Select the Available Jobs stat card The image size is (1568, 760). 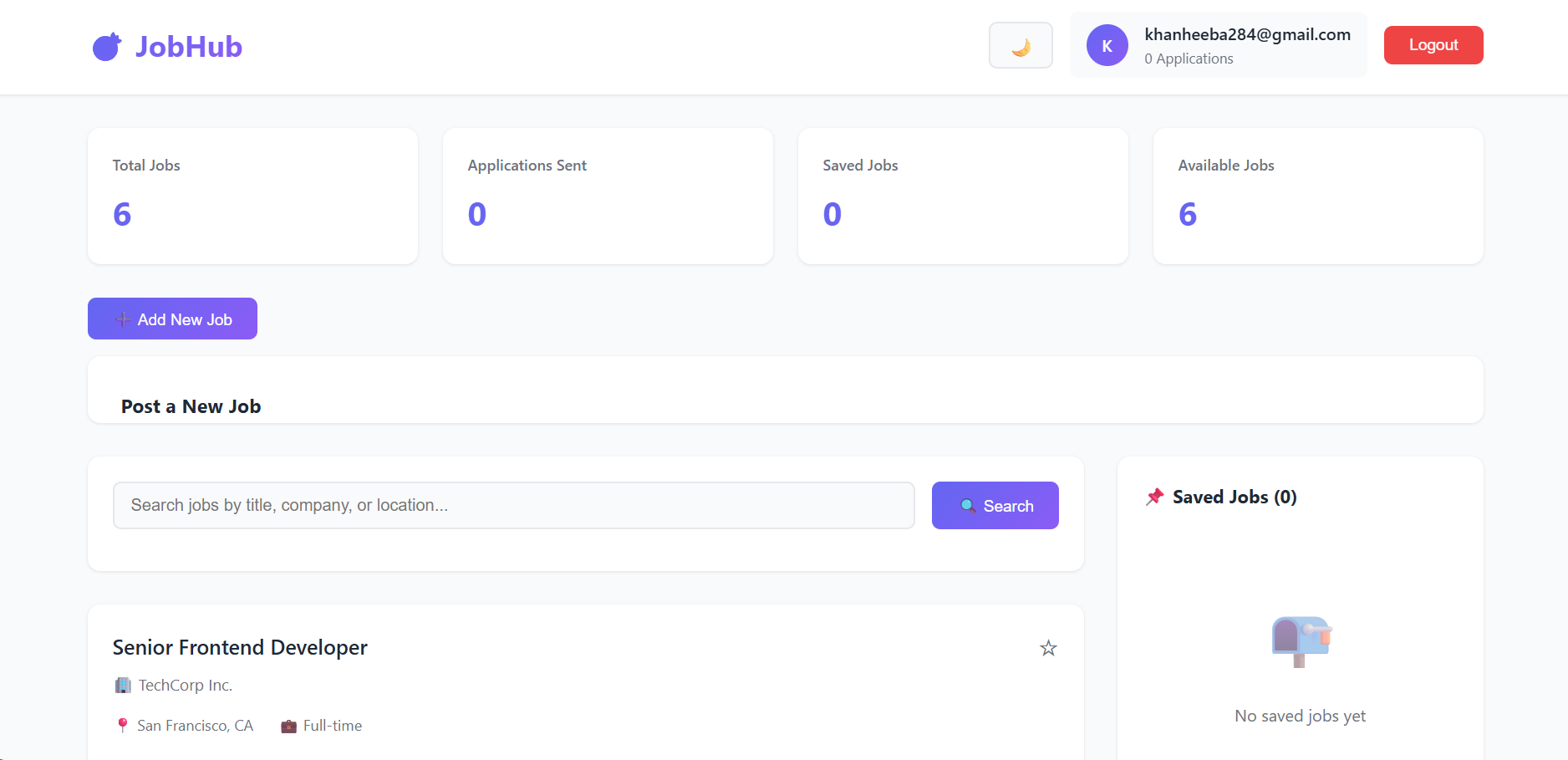click(1318, 196)
